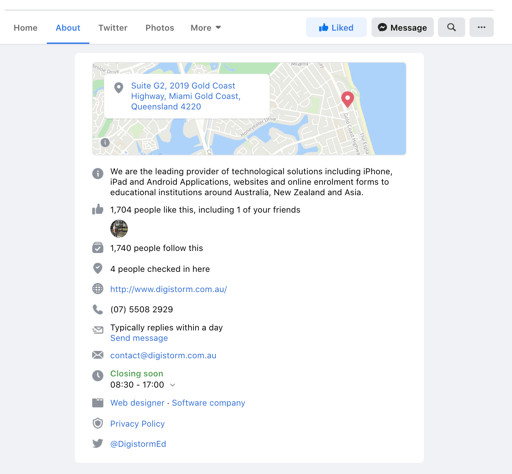Click the contact@digistorm.com.au email link
Viewport: 512px width, 474px height.
tap(163, 355)
